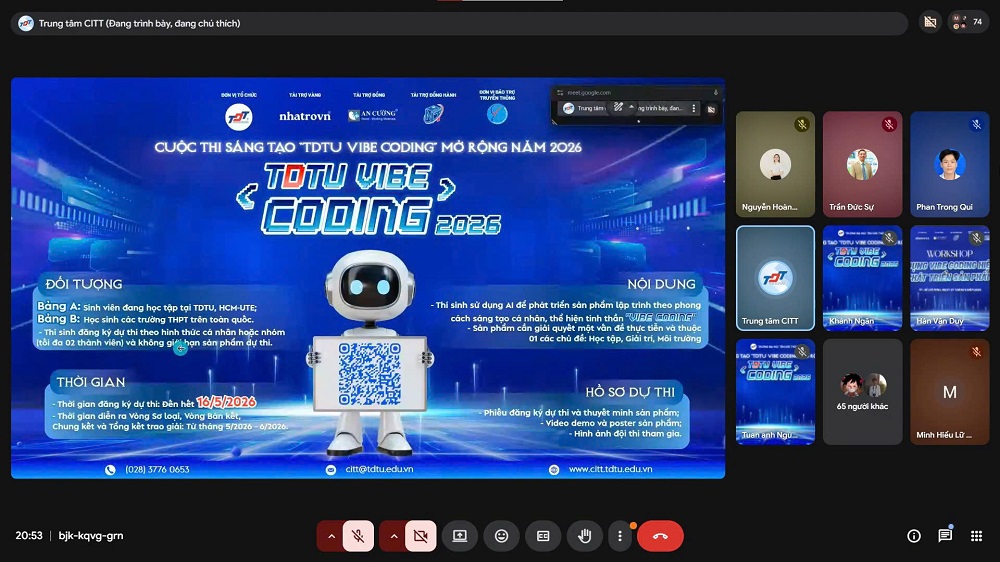The width and height of the screenshot is (1000, 562).
Task: Raise hand using the hand icon
Action: (x=584, y=536)
